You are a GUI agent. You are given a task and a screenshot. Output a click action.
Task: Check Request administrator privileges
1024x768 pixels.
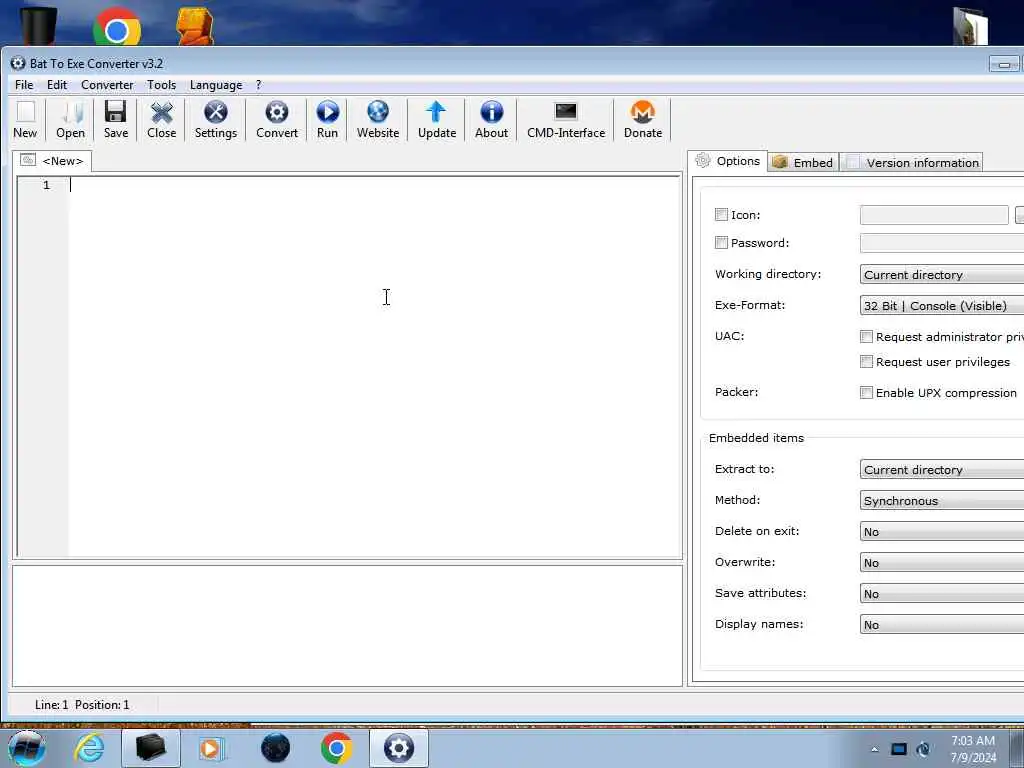(866, 336)
